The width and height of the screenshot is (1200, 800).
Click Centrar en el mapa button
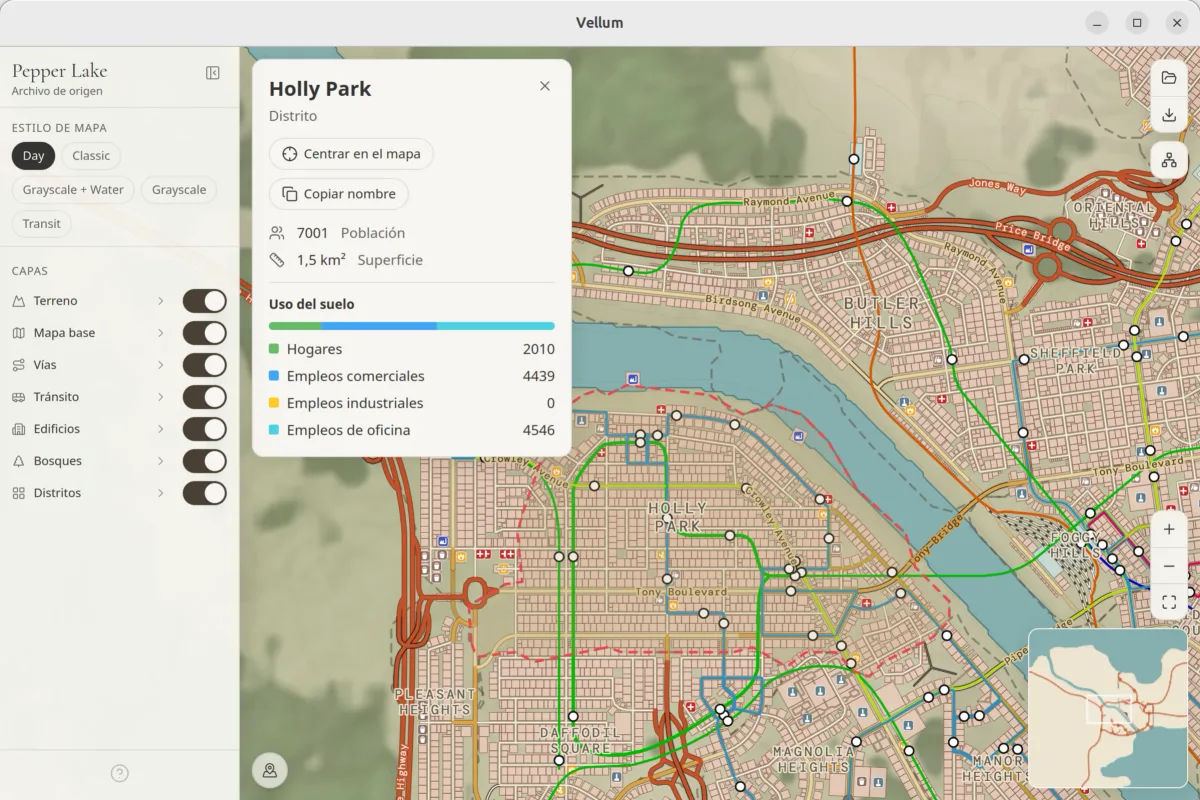(351, 154)
